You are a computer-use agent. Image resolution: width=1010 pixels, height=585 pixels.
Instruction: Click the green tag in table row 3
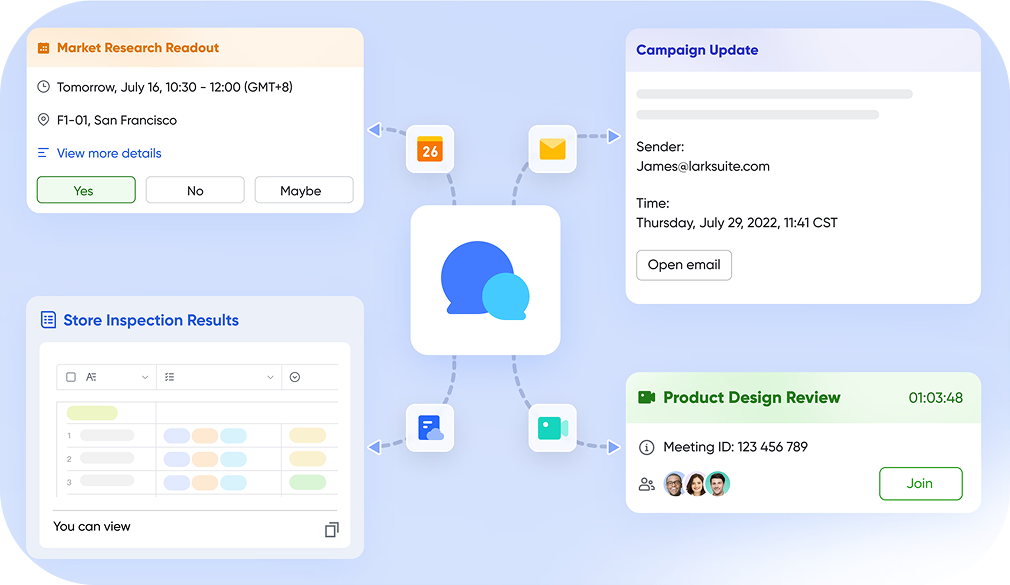307,482
